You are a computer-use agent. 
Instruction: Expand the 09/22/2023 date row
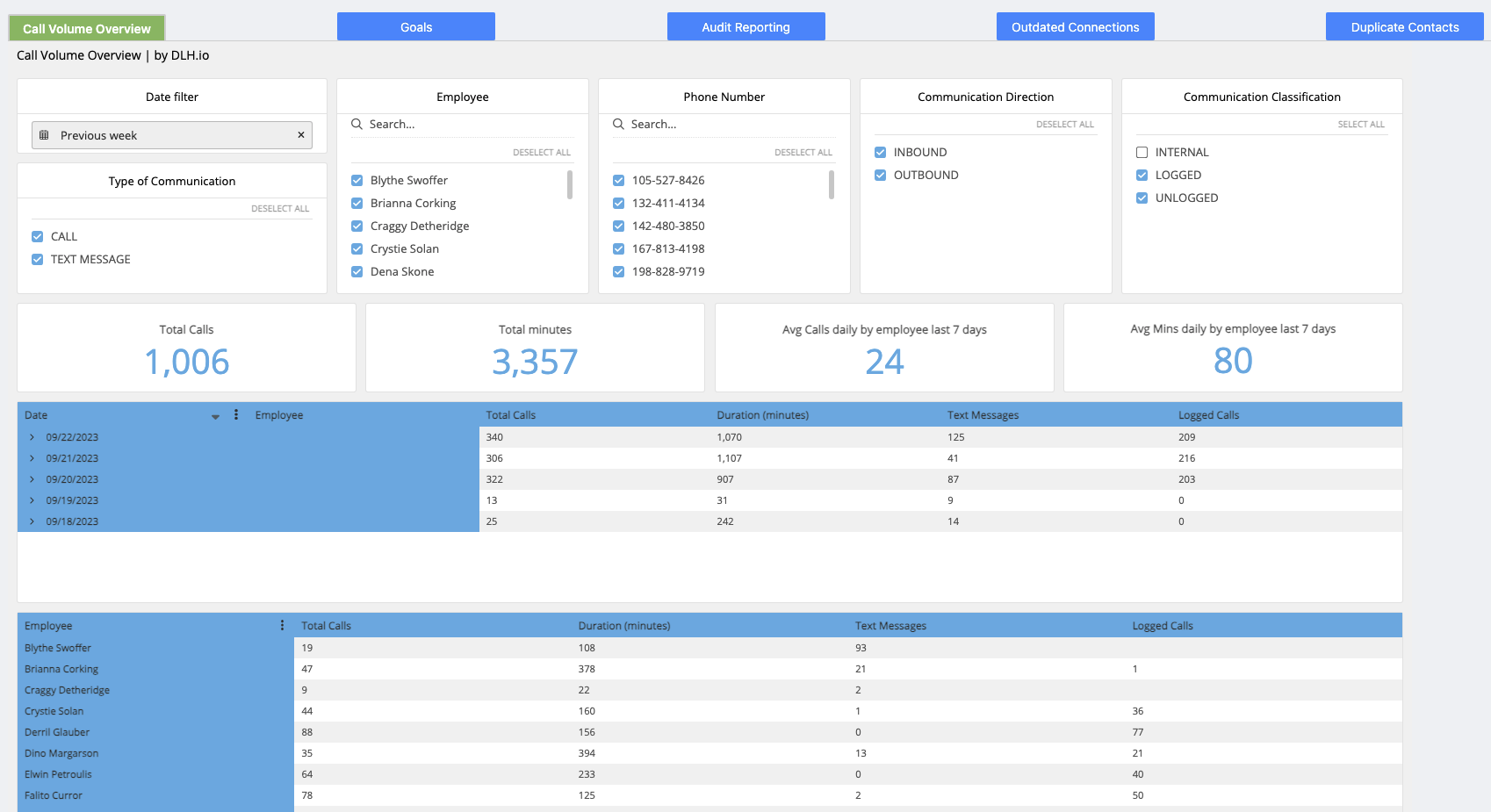pos(32,437)
